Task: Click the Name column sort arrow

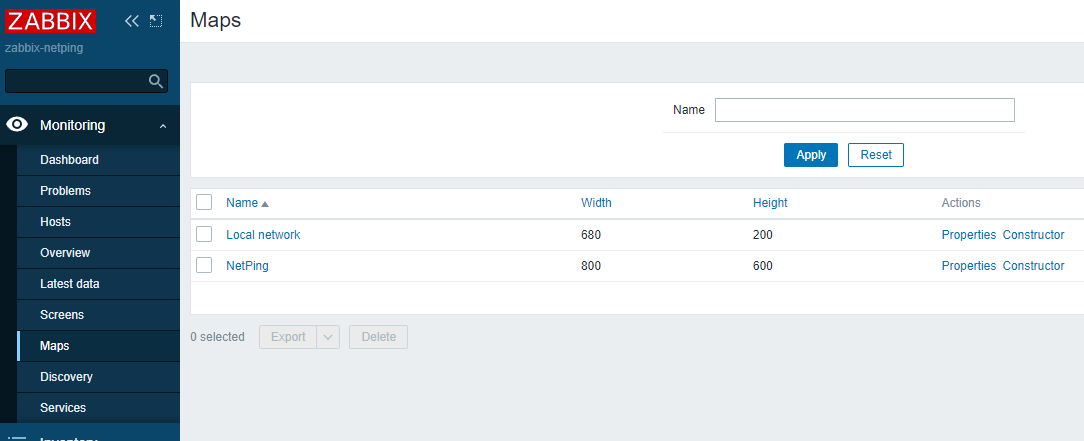Action: coord(265,204)
